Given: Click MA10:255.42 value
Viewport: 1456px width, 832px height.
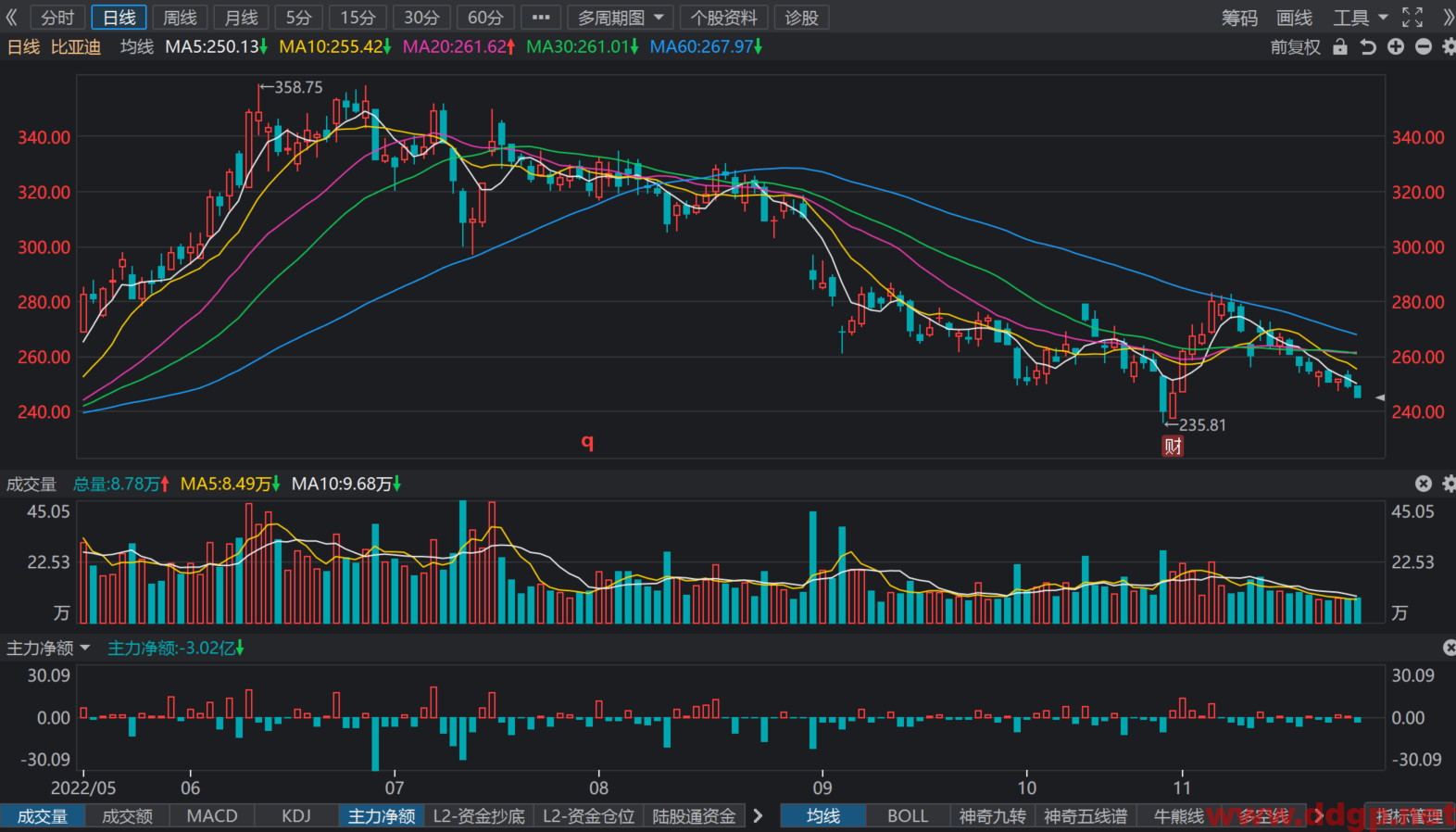Looking at the screenshot, I should pyautogui.click(x=334, y=46).
